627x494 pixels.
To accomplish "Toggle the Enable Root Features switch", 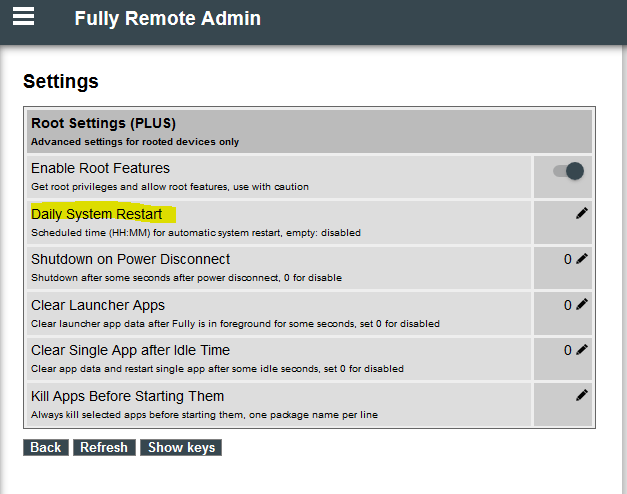I will pyautogui.click(x=568, y=171).
